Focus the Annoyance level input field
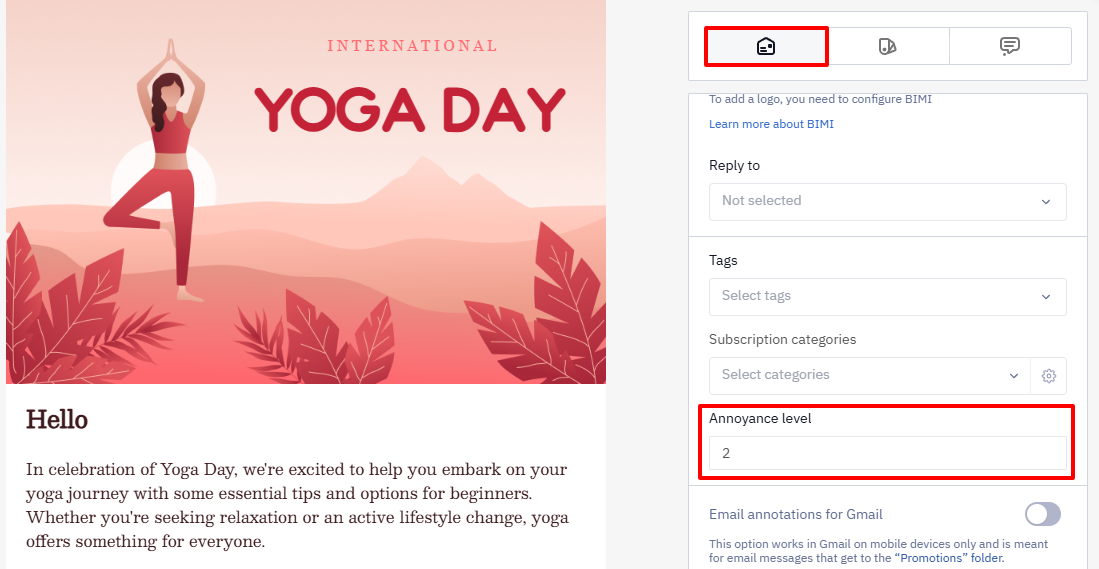The height and width of the screenshot is (569, 1099). click(887, 453)
